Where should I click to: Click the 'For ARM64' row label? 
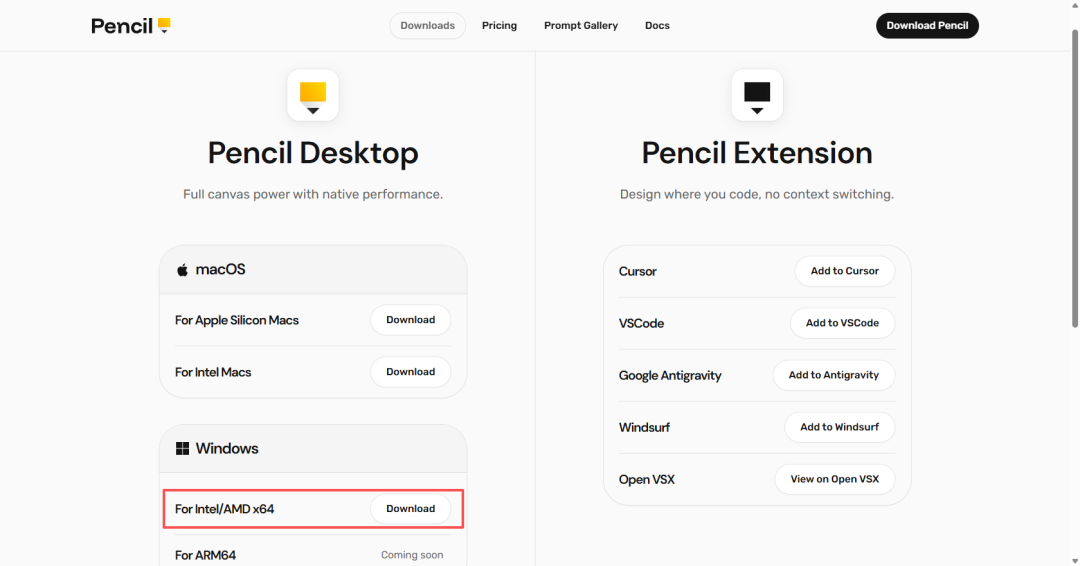tap(205, 555)
